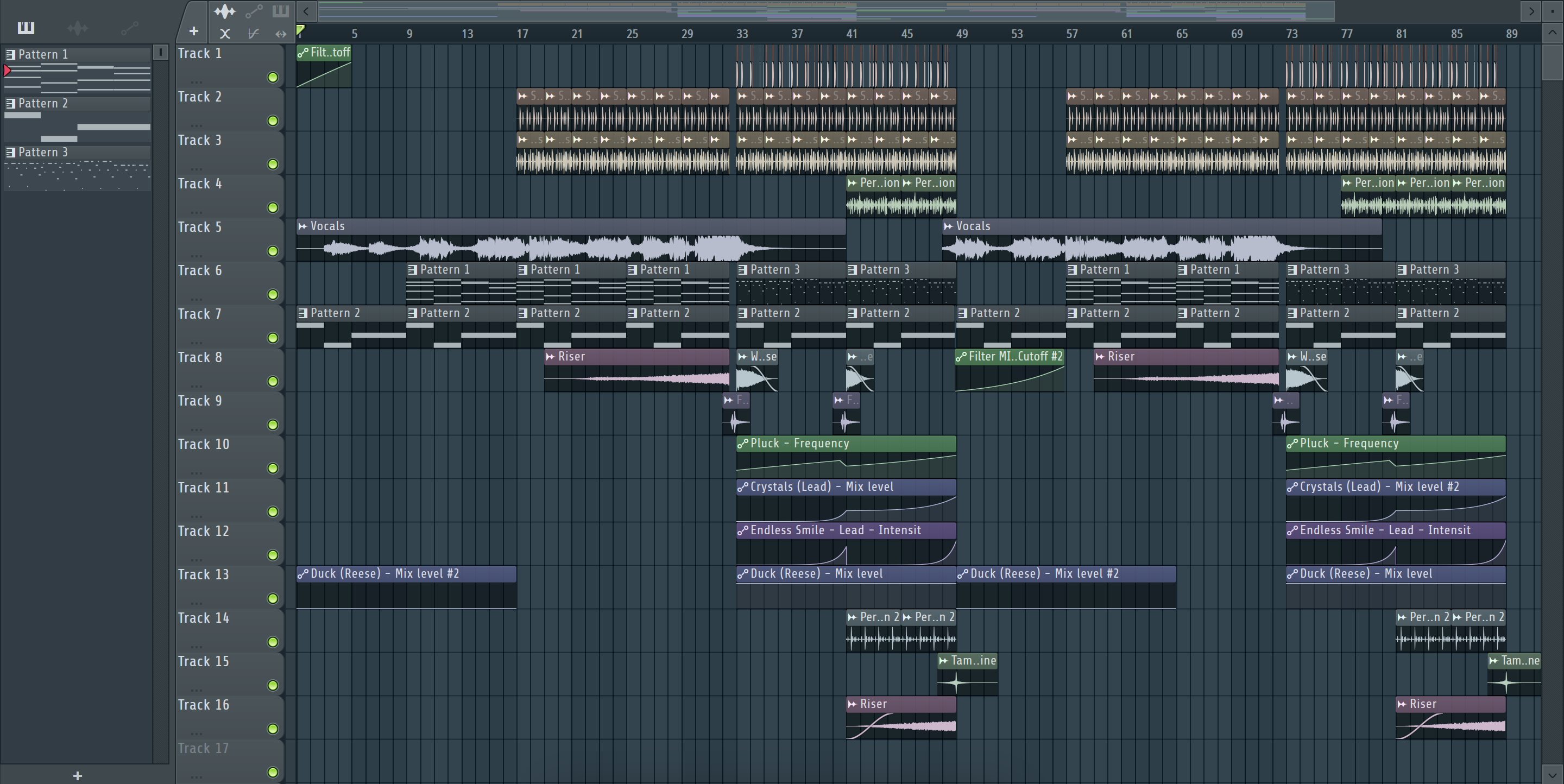The width and height of the screenshot is (1564, 784).
Task: Mute Track 16
Action: point(273,729)
